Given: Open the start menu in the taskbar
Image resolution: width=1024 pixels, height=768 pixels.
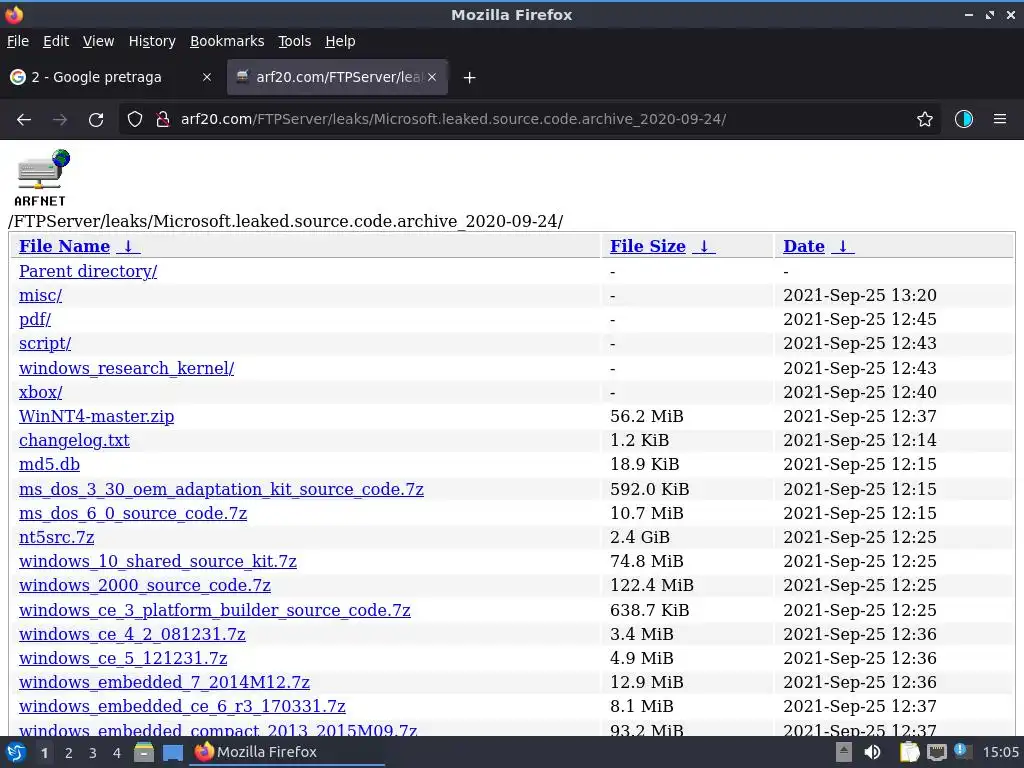Looking at the screenshot, I should point(16,752).
